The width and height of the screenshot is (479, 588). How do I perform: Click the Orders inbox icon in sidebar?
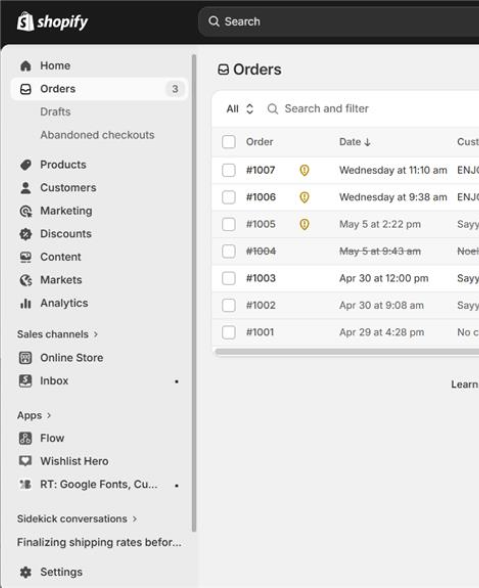click(x=26, y=89)
